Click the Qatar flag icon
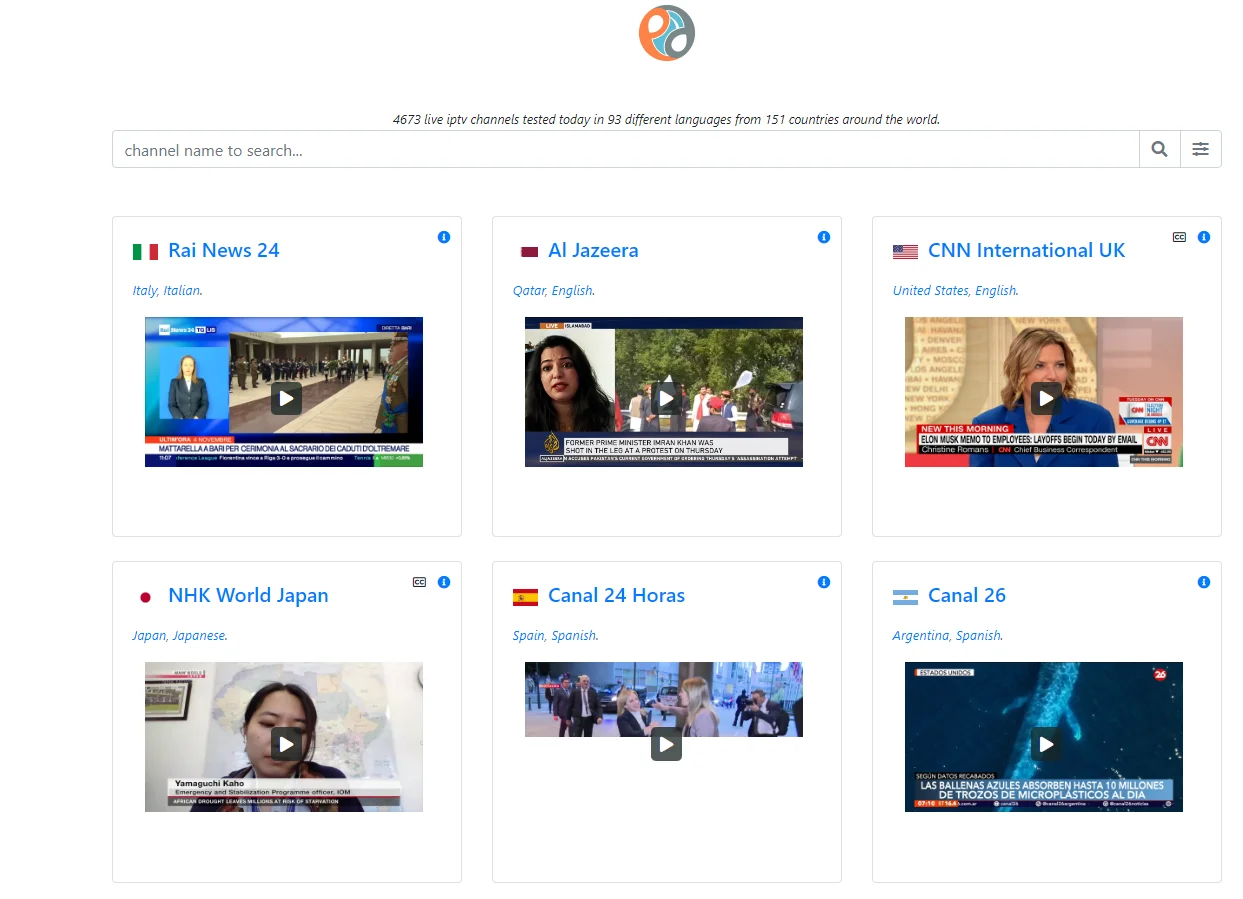The width and height of the screenshot is (1243, 899). point(529,252)
